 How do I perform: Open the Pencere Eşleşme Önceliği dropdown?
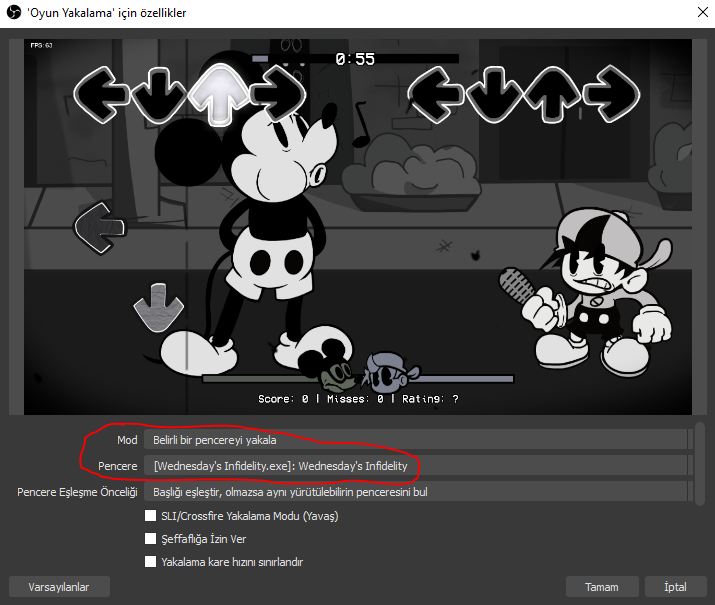click(x=418, y=492)
